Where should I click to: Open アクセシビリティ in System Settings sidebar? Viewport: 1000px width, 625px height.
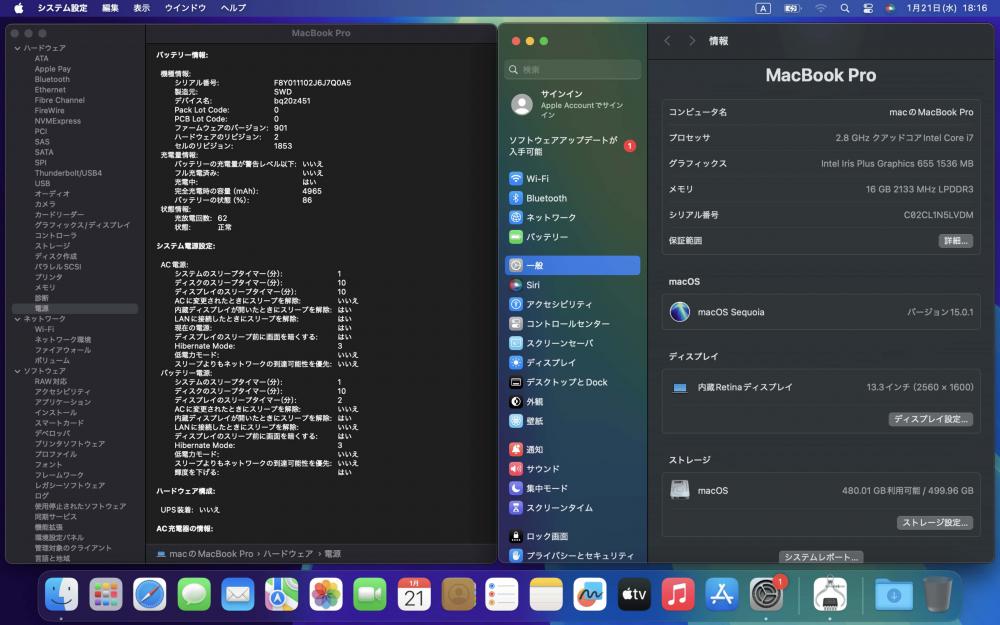click(572, 304)
